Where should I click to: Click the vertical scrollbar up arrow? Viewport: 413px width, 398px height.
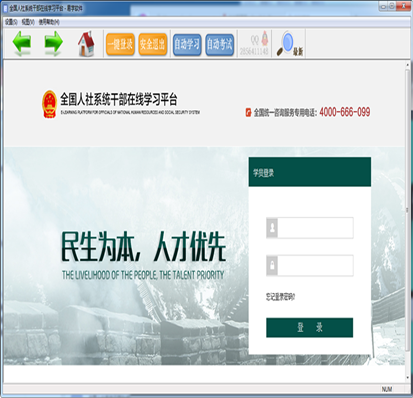coord(408,65)
